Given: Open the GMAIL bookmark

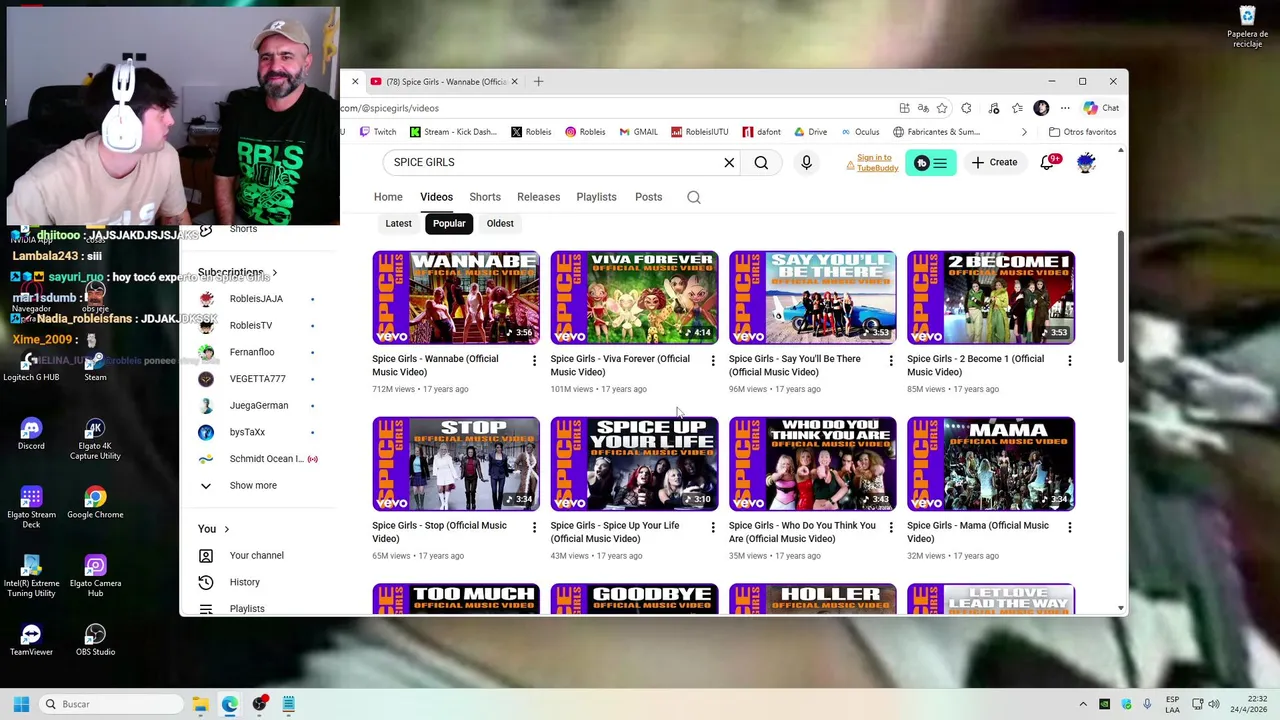Looking at the screenshot, I should coord(638,132).
